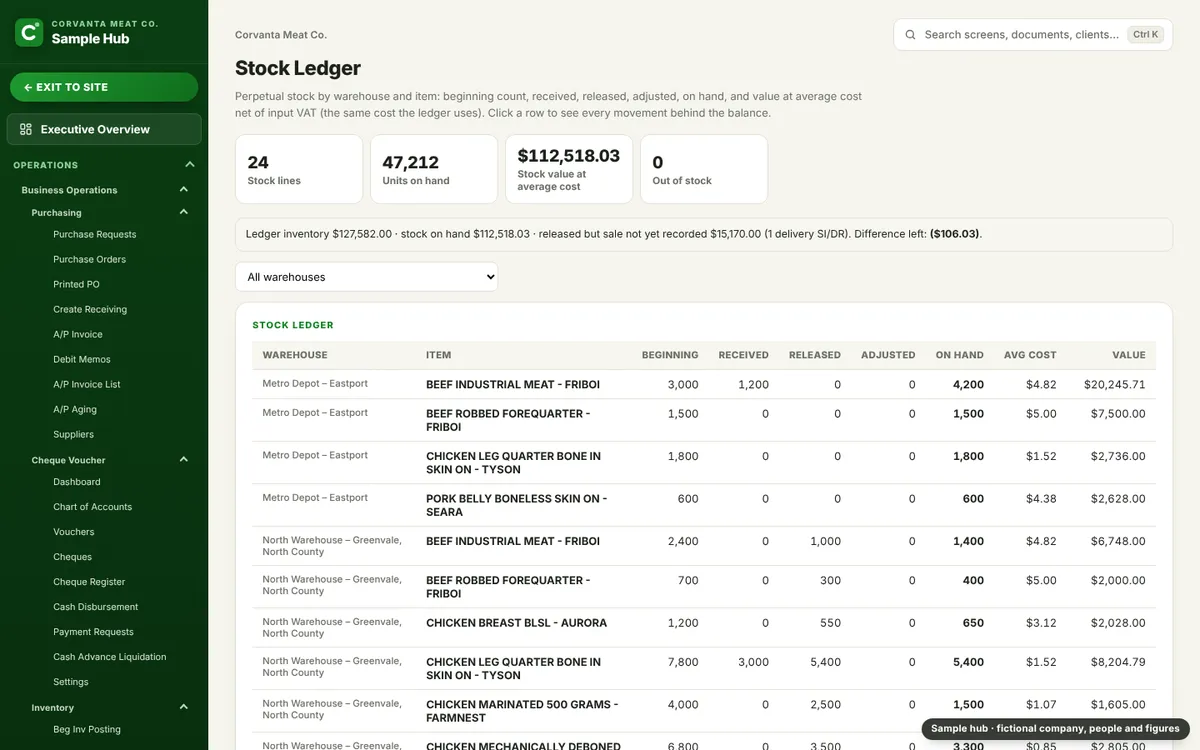Image resolution: width=1200 pixels, height=750 pixels.
Task: Open the A/P Invoice List page
Action: click(87, 384)
